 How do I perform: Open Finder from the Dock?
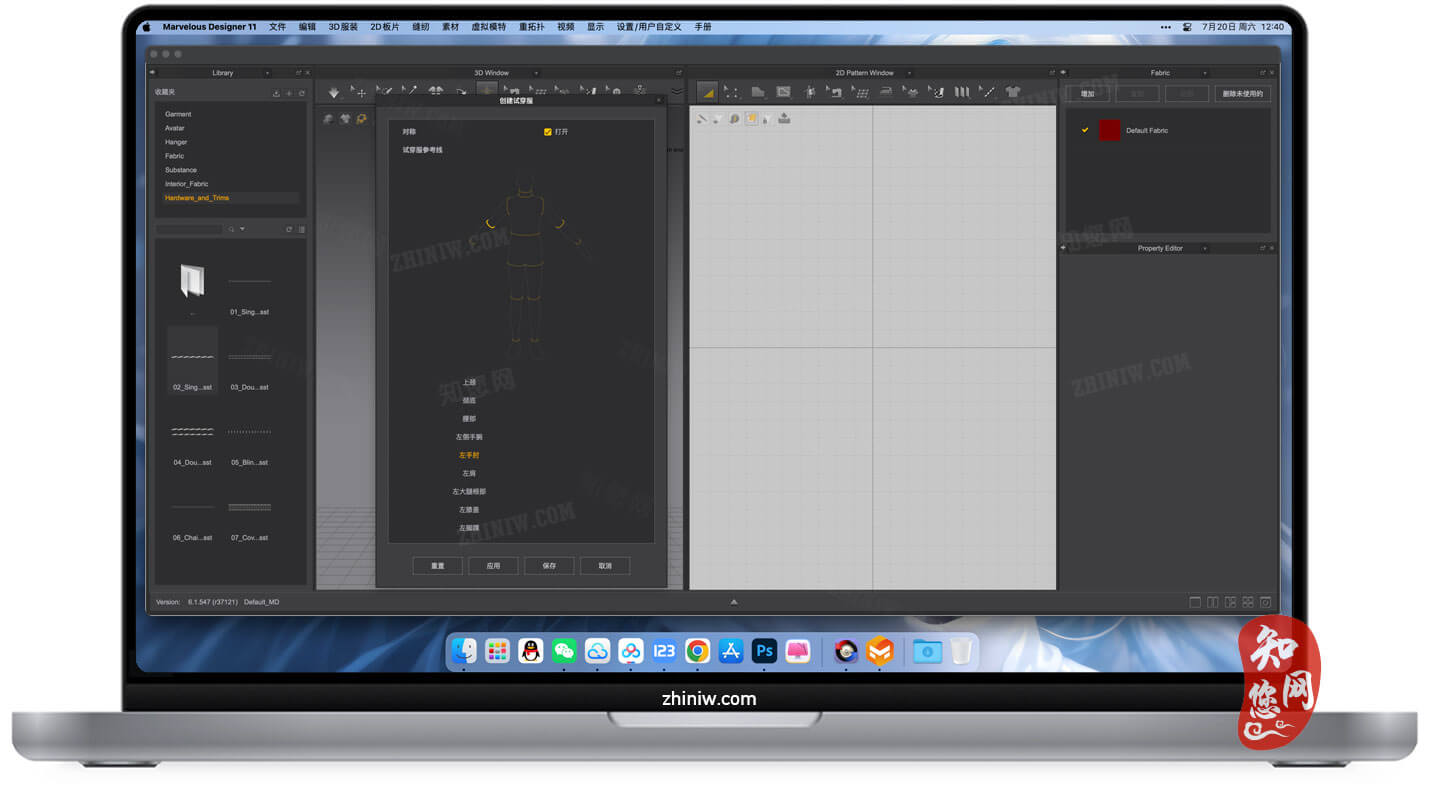pyautogui.click(x=463, y=651)
